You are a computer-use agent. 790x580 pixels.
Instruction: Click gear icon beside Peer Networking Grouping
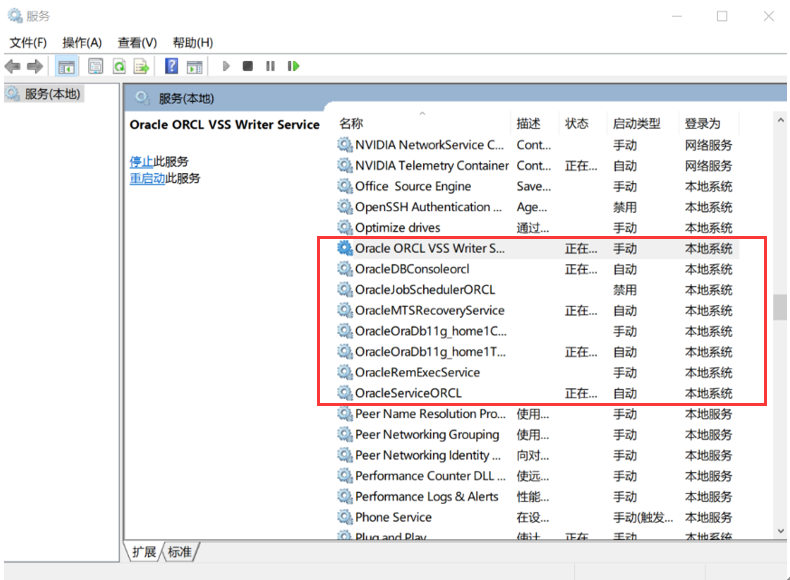tap(345, 434)
